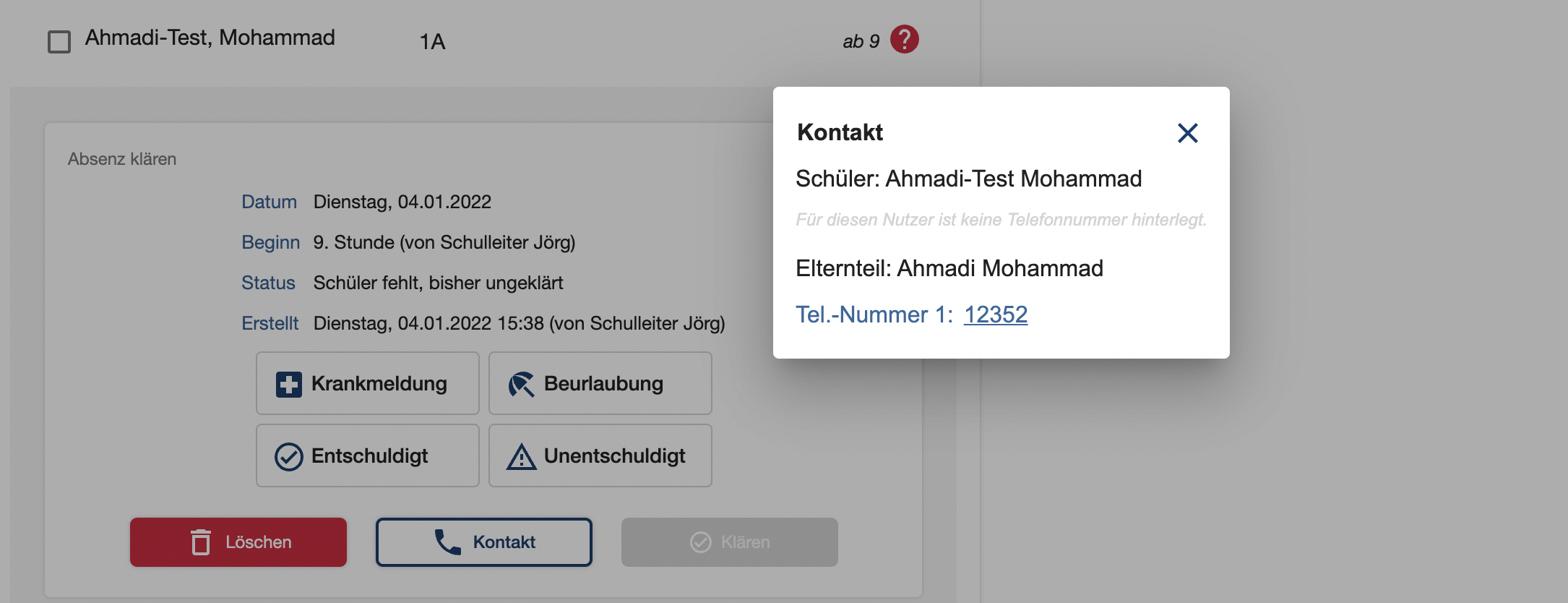Click the checkmark circle icon on Entschuldigt

pyautogui.click(x=289, y=457)
